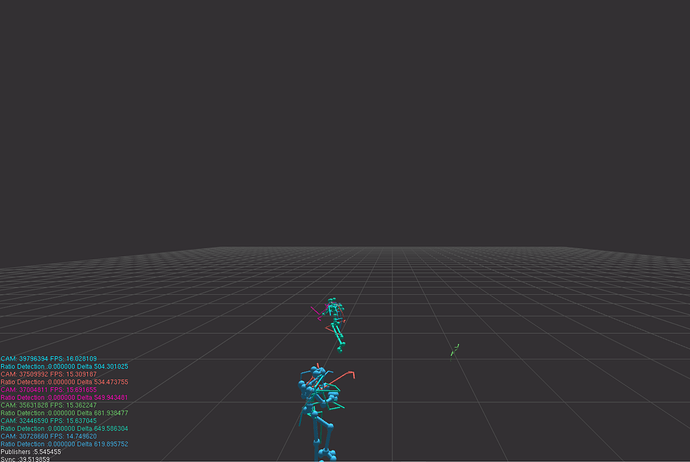Click the Ratio Detection line with Delta 504.301025

click(64, 367)
